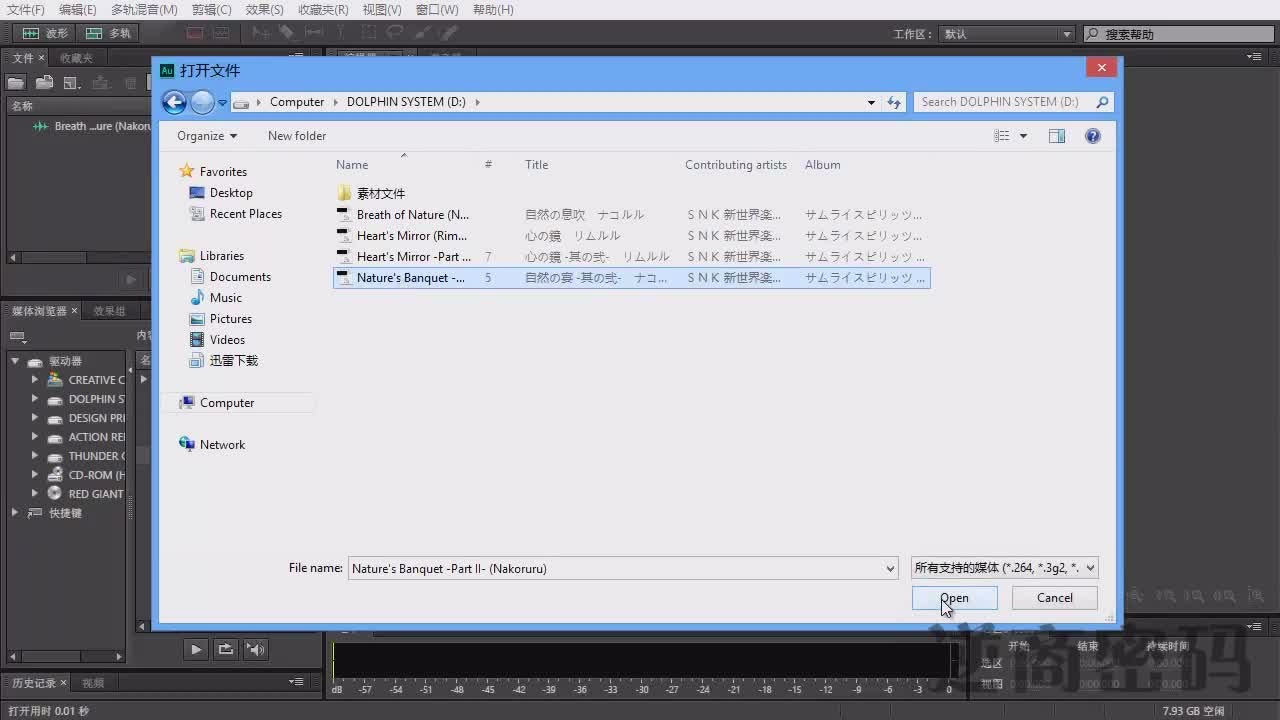The height and width of the screenshot is (720, 1280).
Task: Click the open file icon in Files panel
Action: [x=16, y=83]
